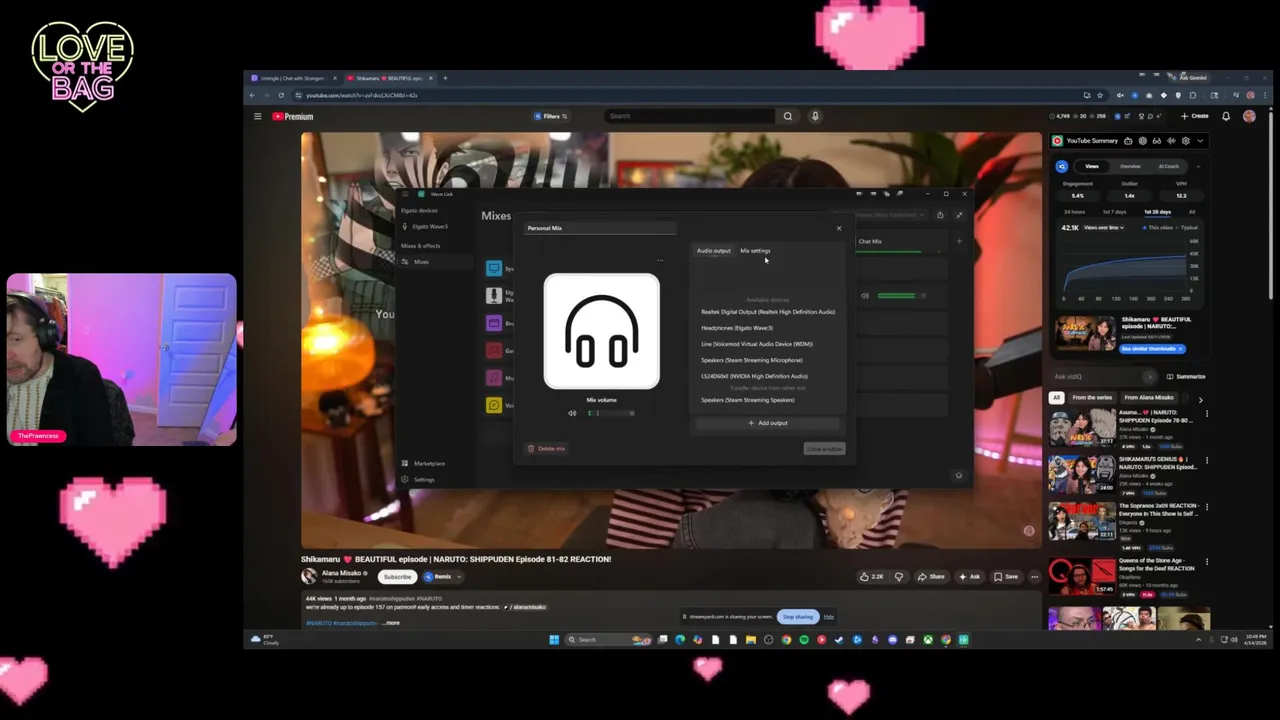Save the video to a playlist
Viewport: 1280px width, 720px height.
pos(1006,577)
